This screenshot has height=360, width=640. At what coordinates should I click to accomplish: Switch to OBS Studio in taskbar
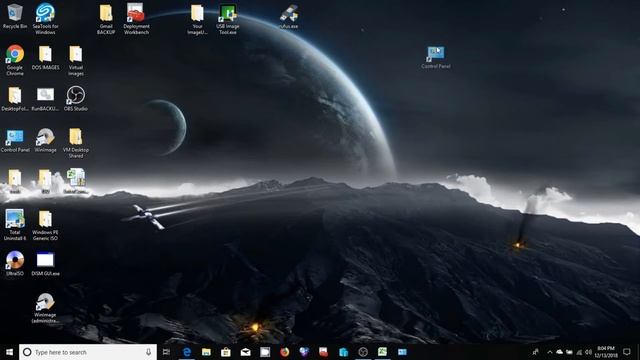[x=363, y=352]
